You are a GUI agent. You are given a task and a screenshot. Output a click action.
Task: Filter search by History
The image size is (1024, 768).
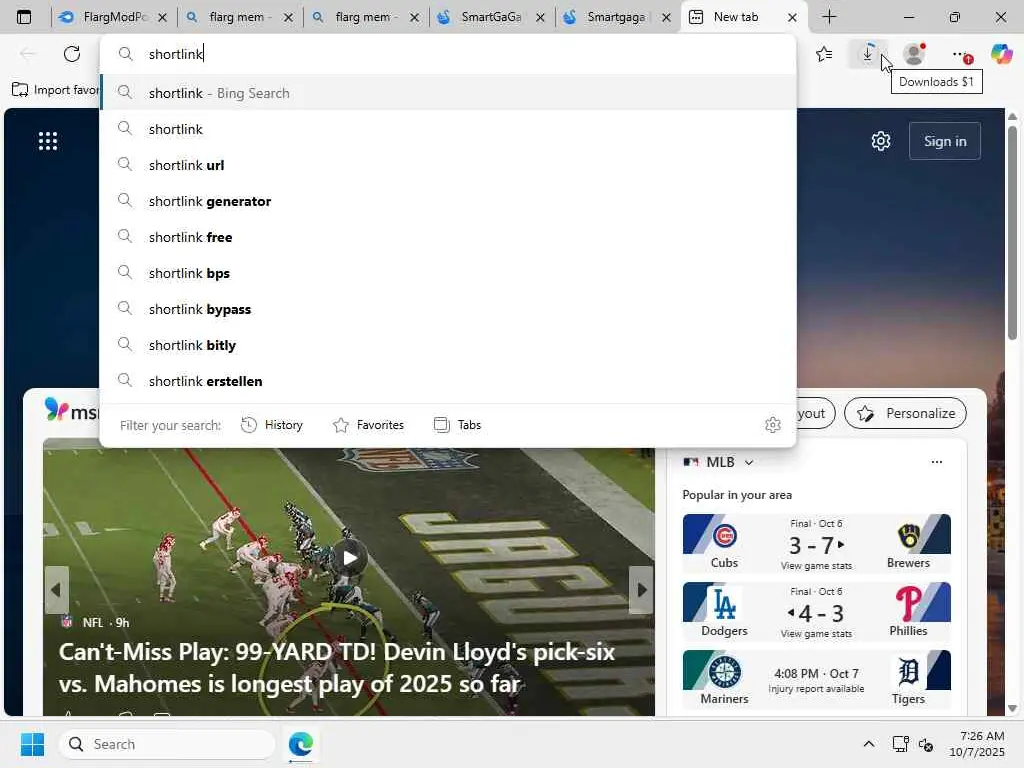[272, 425]
